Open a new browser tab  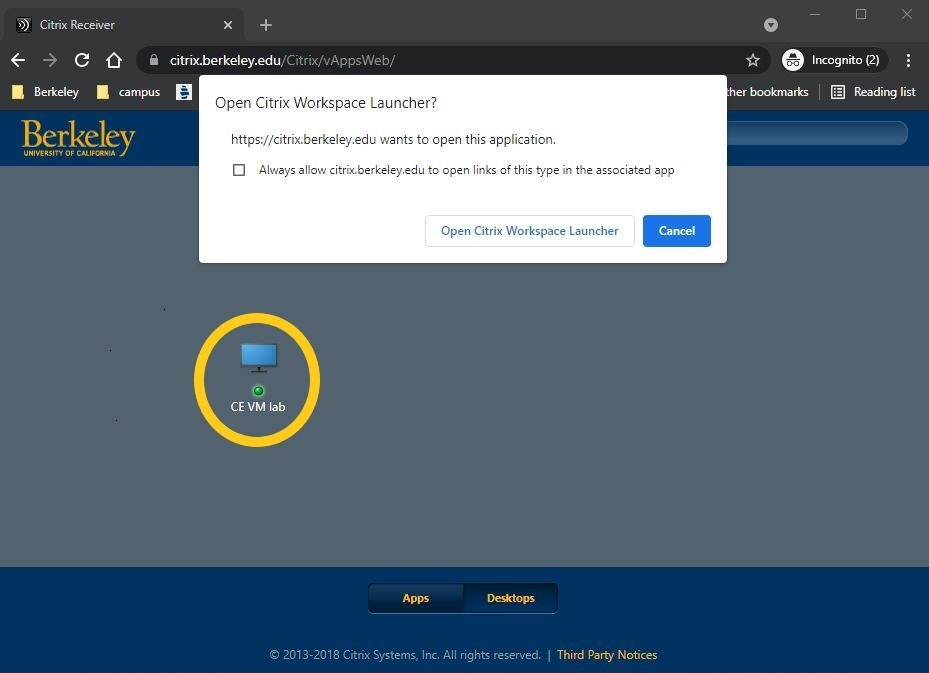coord(265,25)
